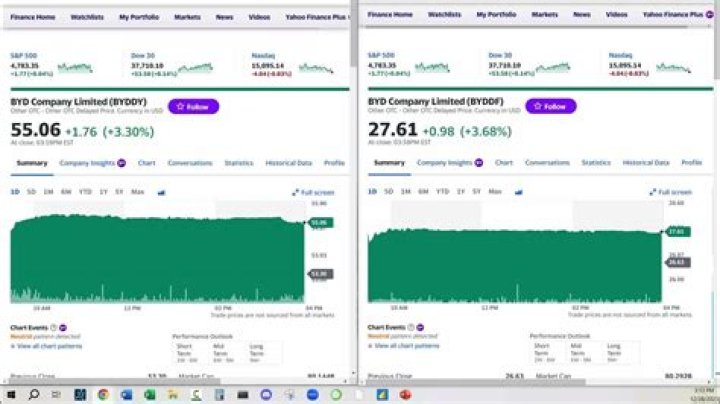Select 5Y chart range for BYDDF
Image resolution: width=720 pixels, height=404 pixels.
[477, 191]
